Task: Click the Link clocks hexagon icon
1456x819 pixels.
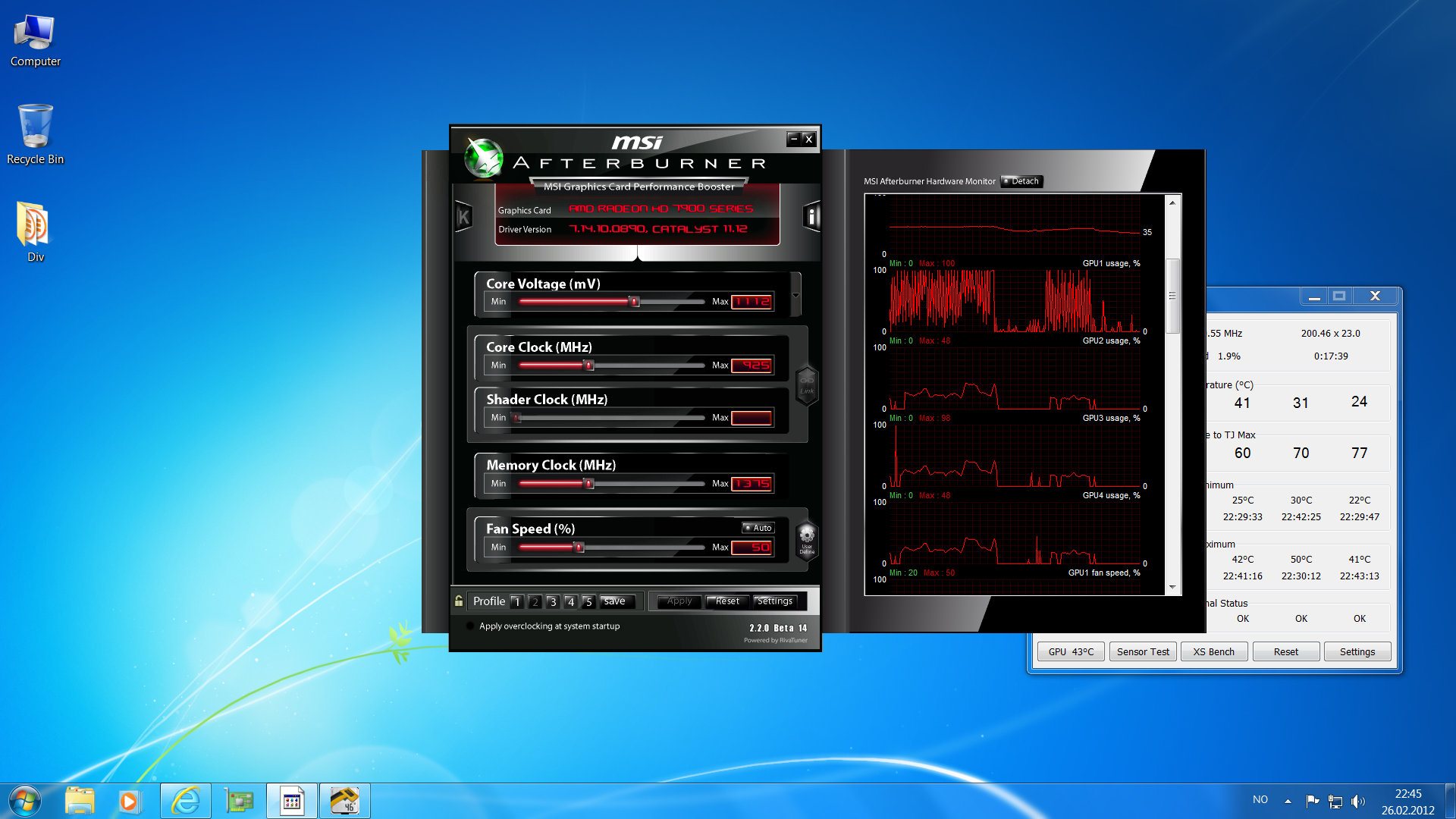Action: pos(806,384)
